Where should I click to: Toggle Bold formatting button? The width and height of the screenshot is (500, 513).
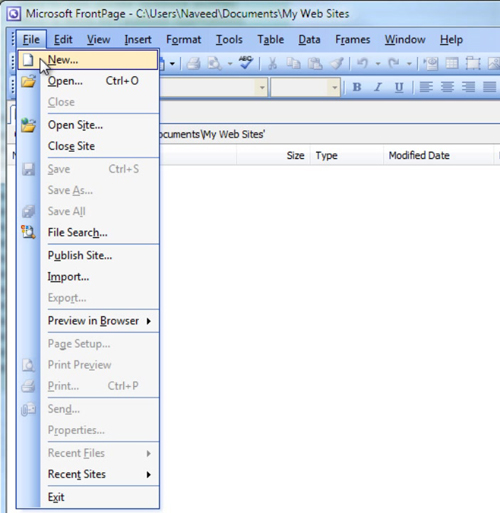[x=357, y=87]
